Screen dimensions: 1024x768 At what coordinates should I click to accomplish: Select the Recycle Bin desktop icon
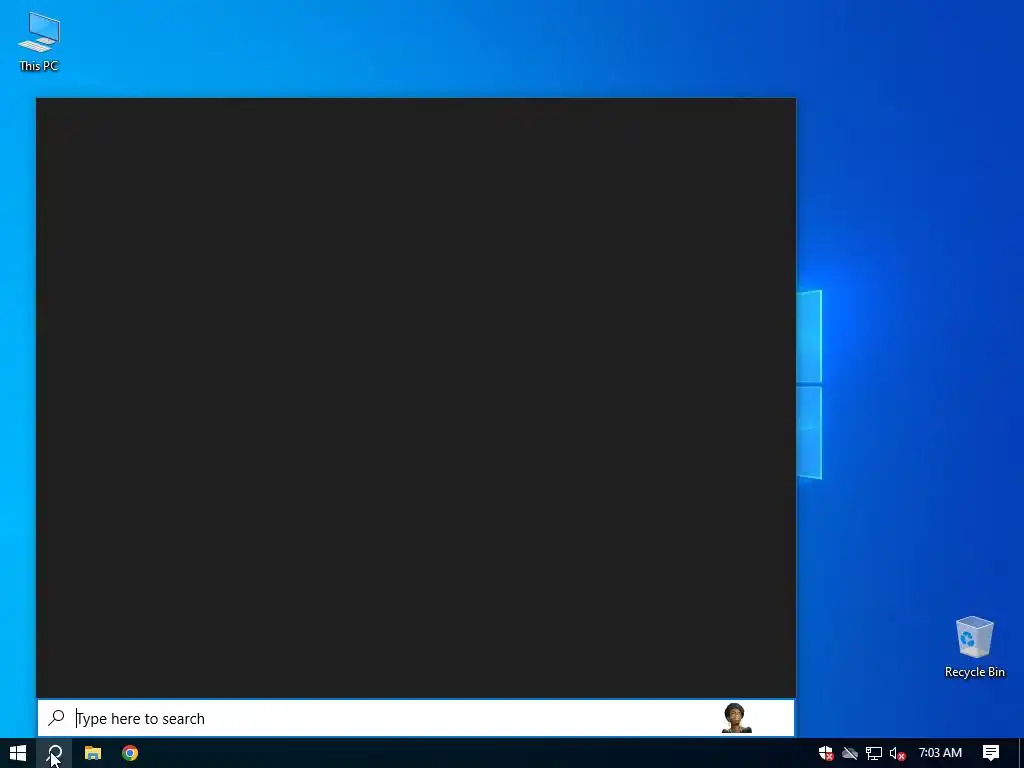(974, 647)
